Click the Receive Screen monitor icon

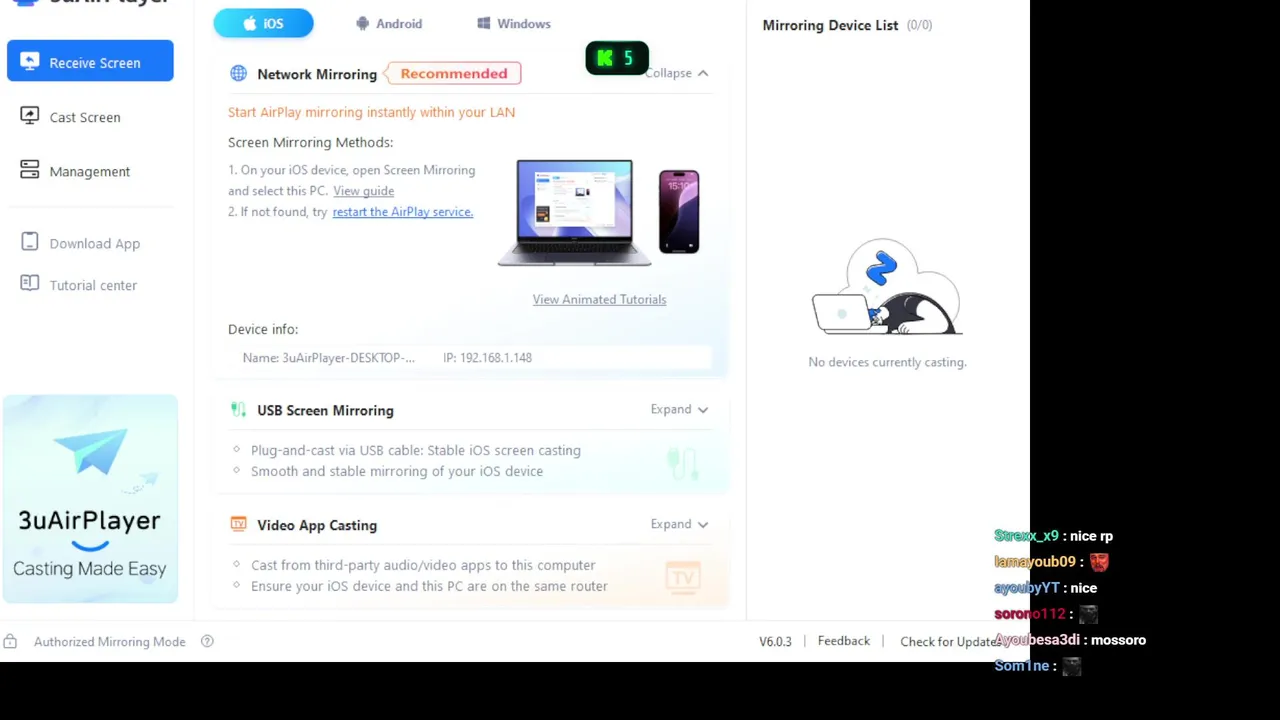(x=30, y=62)
